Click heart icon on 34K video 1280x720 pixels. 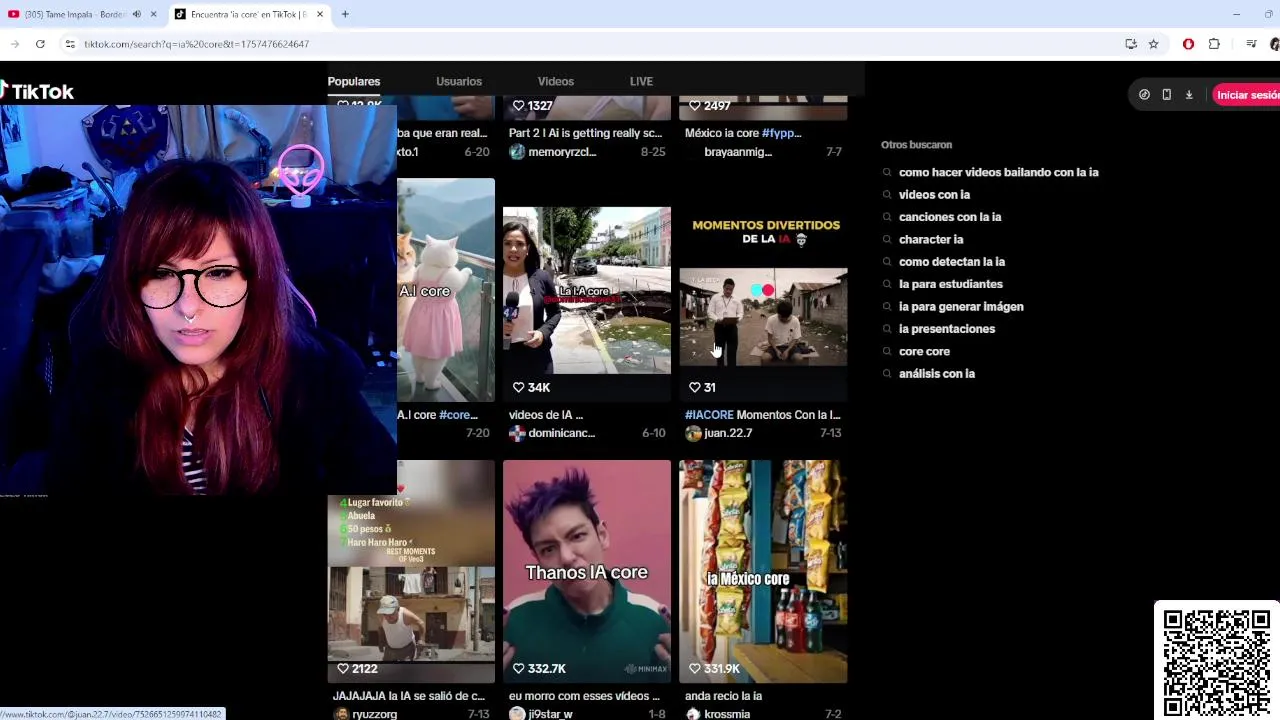click(518, 387)
